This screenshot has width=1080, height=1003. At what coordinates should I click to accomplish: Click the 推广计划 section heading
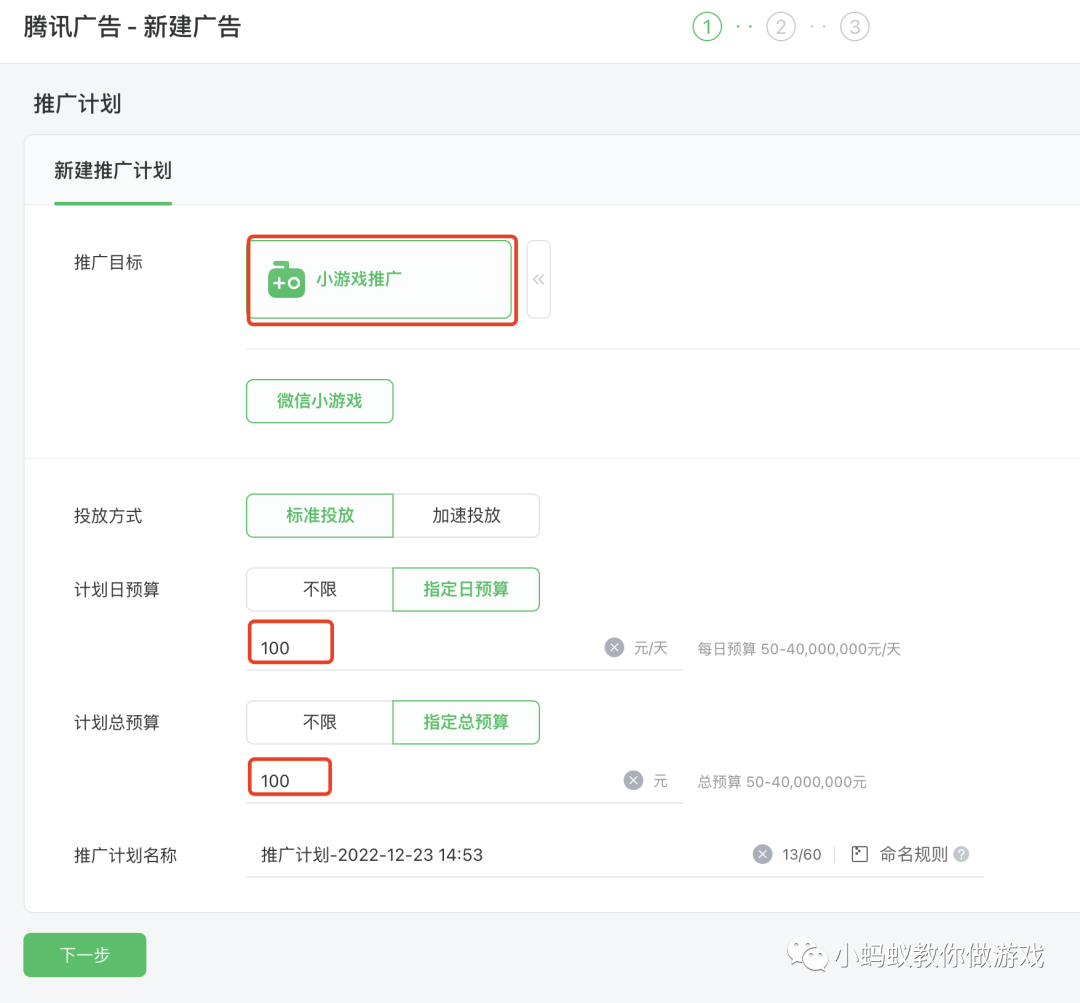click(x=77, y=104)
